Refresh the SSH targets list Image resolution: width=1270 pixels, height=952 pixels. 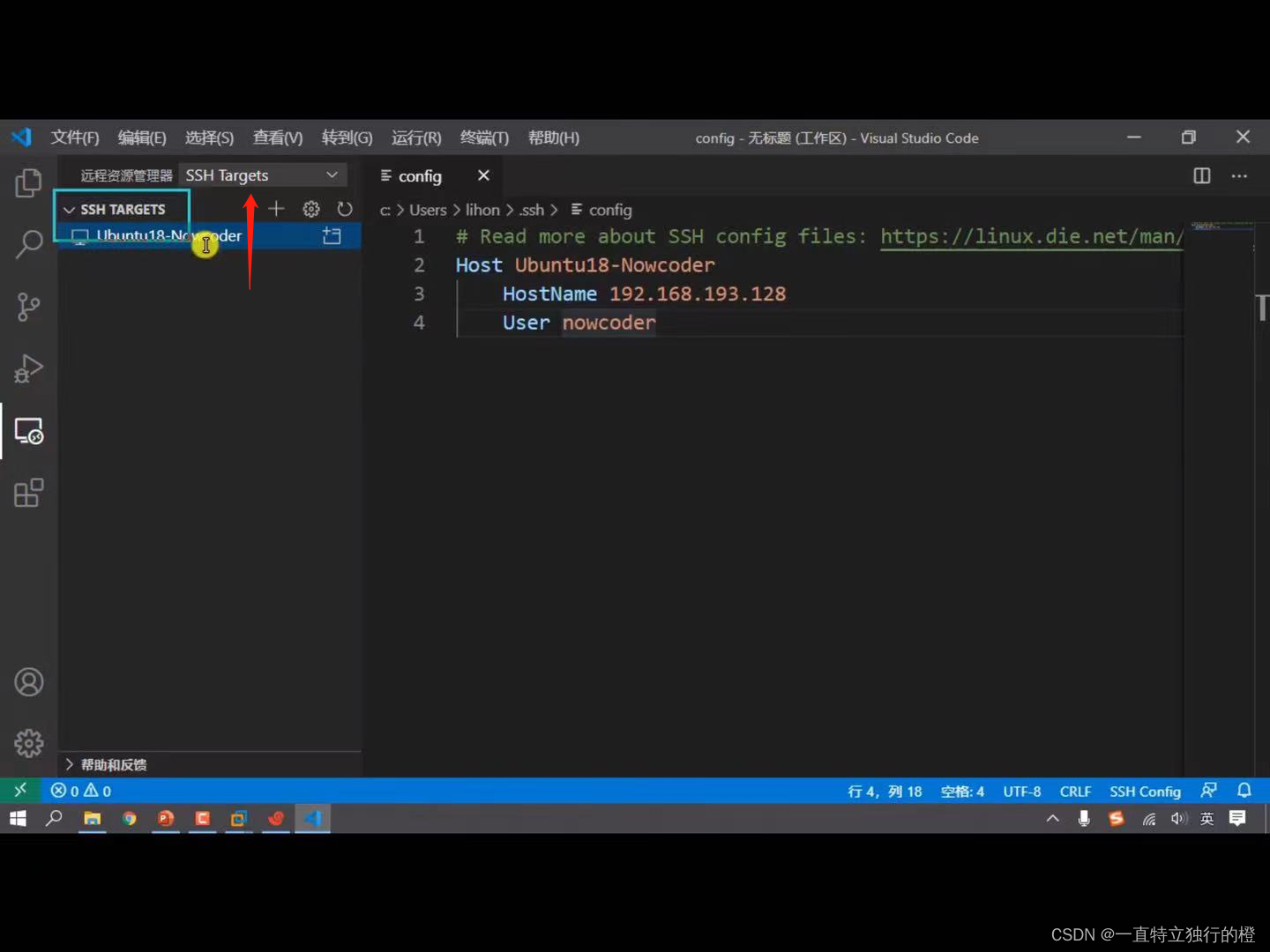345,209
